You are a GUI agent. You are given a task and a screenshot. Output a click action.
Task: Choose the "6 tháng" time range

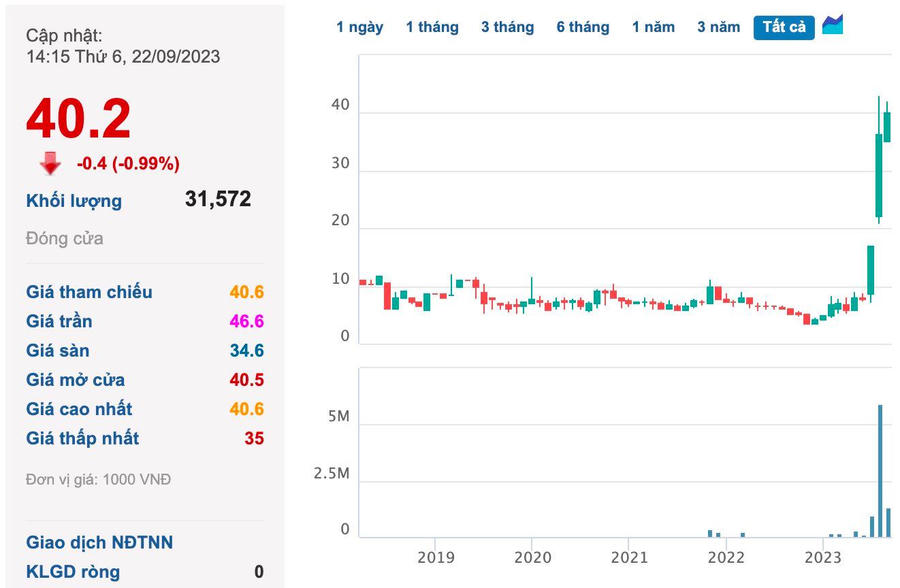pyautogui.click(x=582, y=27)
